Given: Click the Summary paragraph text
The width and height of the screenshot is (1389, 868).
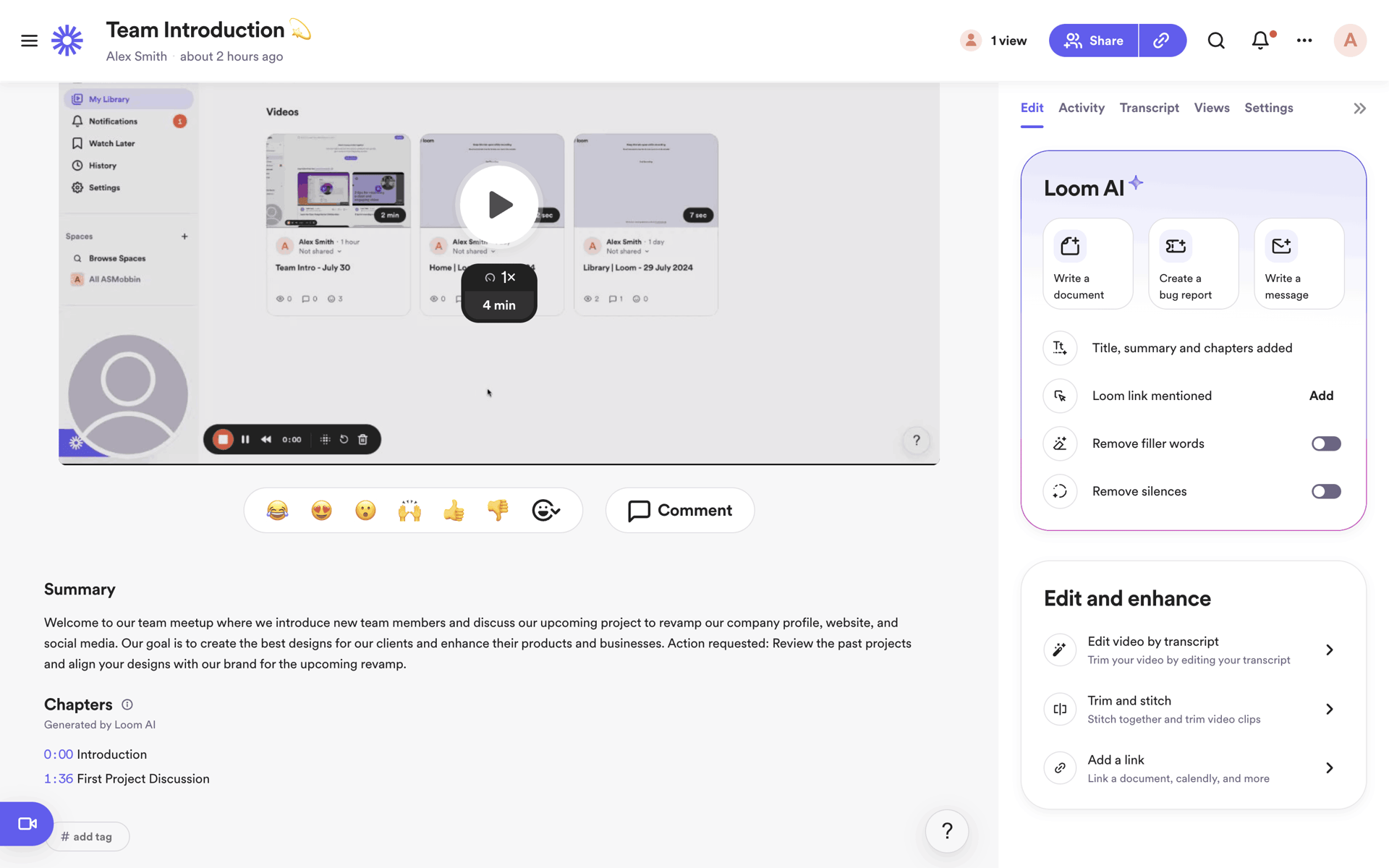Looking at the screenshot, I should tap(477, 643).
